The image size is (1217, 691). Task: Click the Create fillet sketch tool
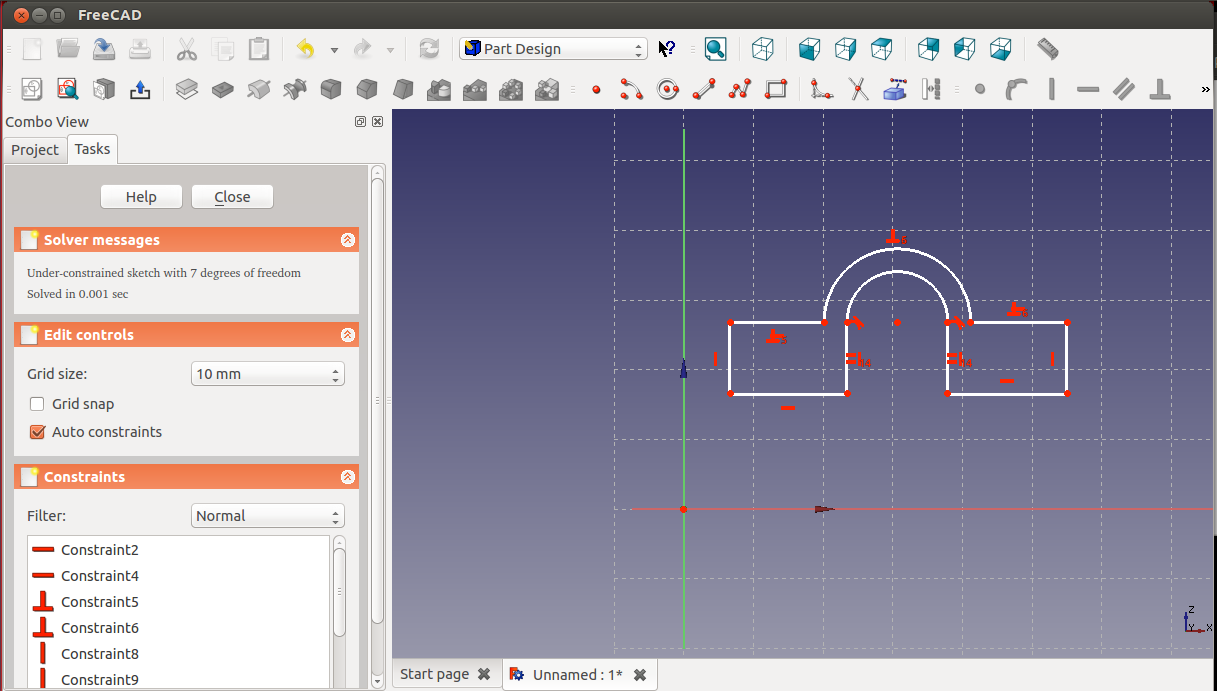pyautogui.click(x=822, y=90)
